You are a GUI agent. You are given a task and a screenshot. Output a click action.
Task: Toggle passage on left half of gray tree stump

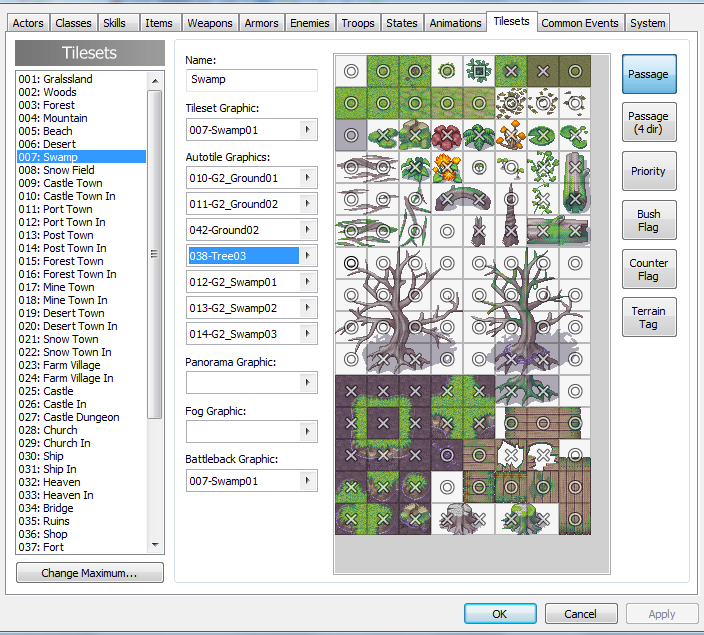coord(447,519)
